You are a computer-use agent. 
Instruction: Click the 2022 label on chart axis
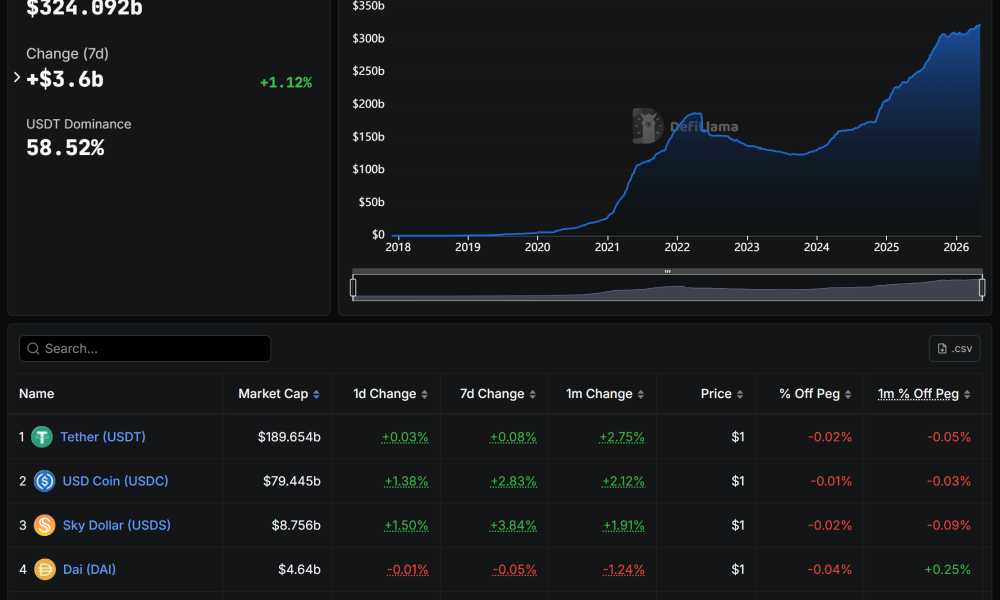click(x=677, y=247)
